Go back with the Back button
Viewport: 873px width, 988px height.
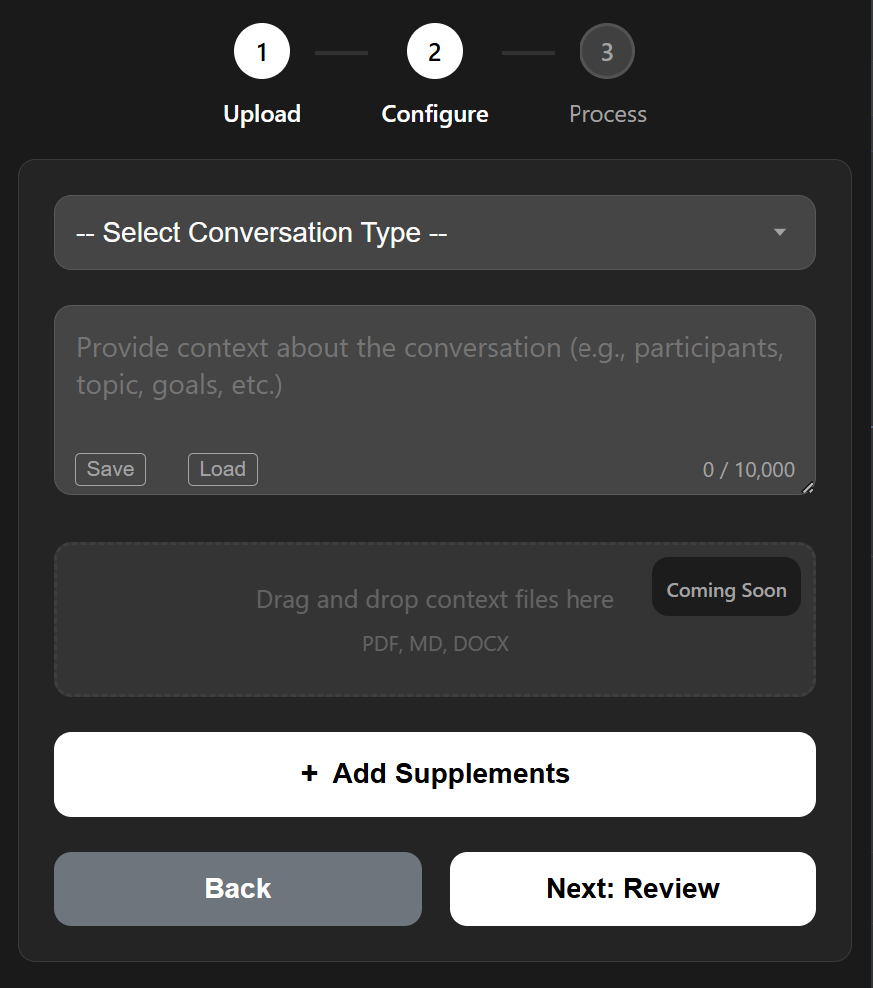(238, 889)
